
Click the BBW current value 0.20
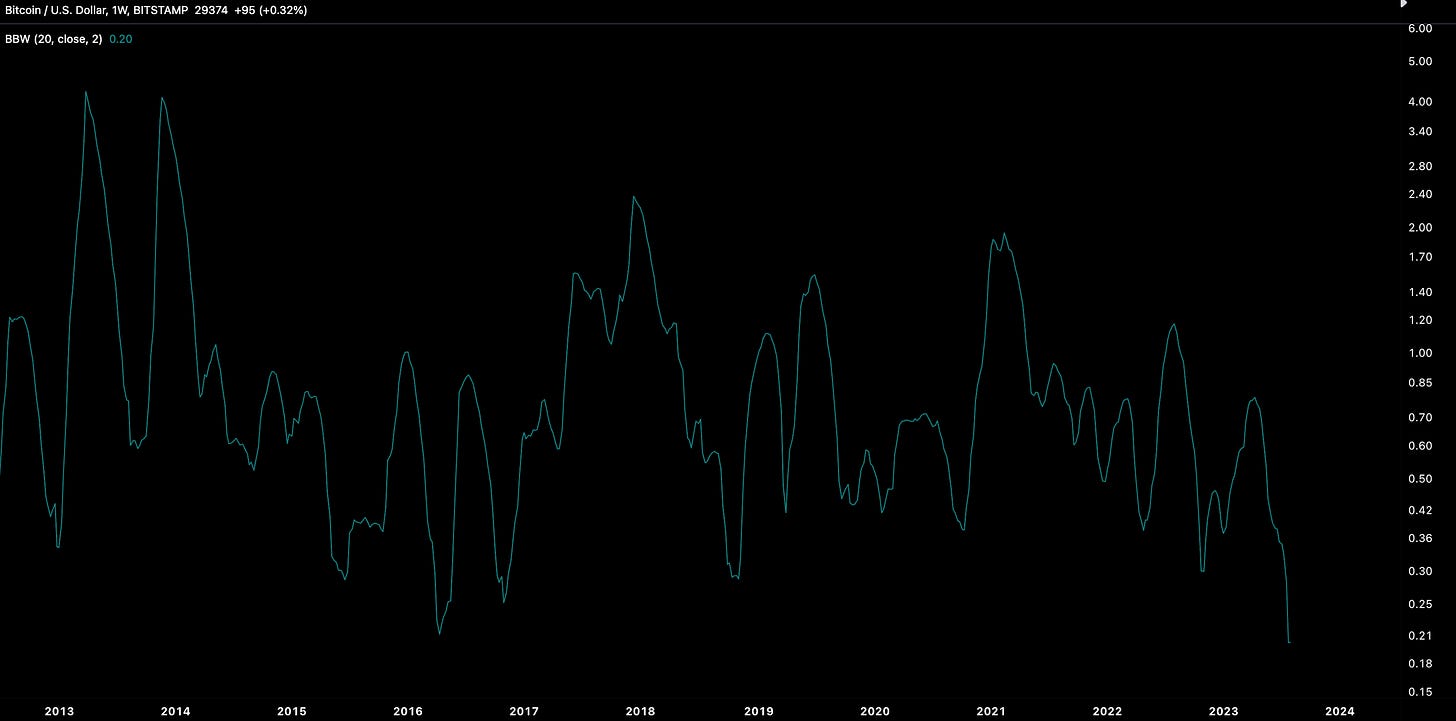(x=120, y=39)
